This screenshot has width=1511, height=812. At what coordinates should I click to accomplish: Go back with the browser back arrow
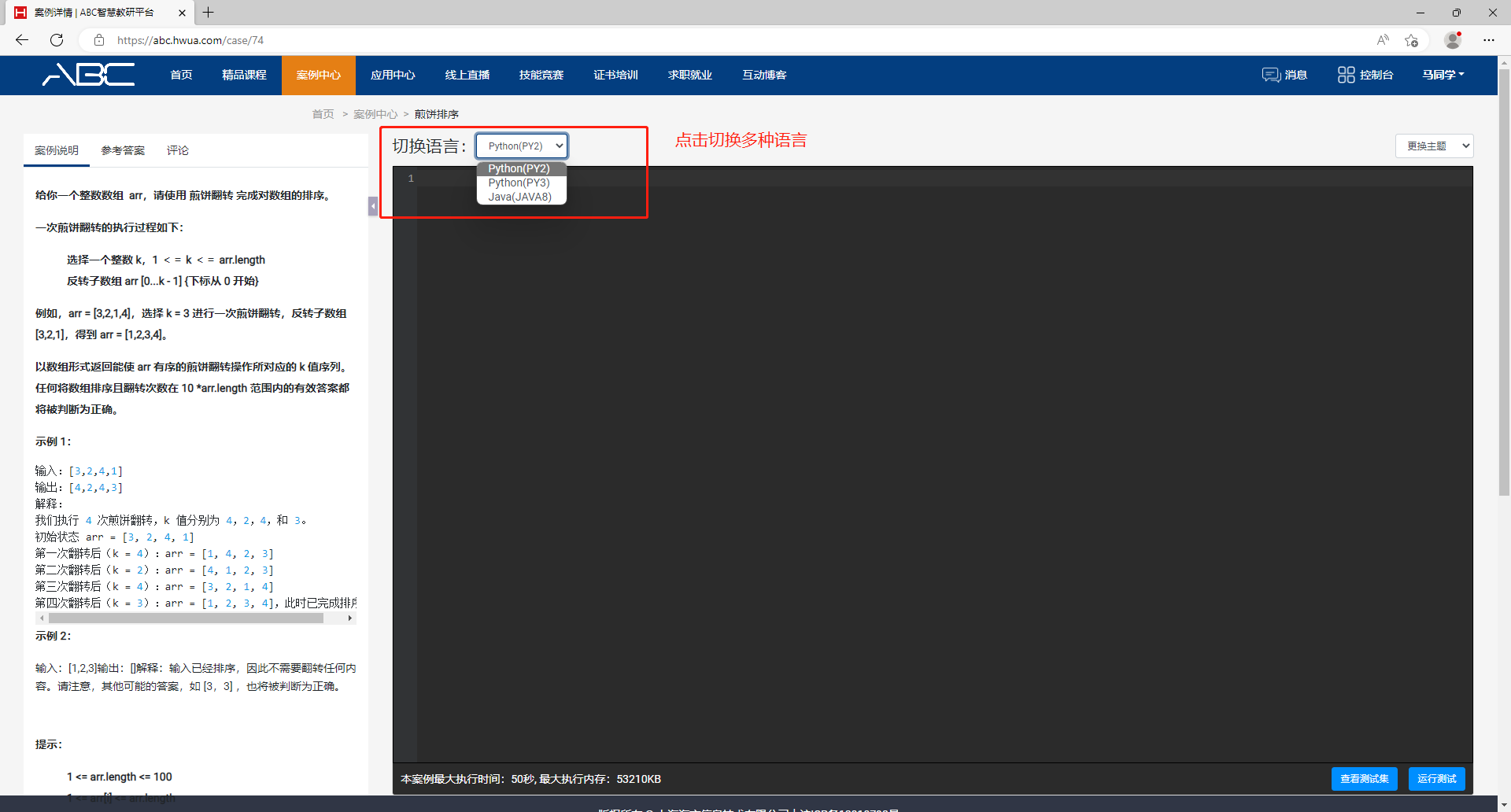tap(22, 40)
